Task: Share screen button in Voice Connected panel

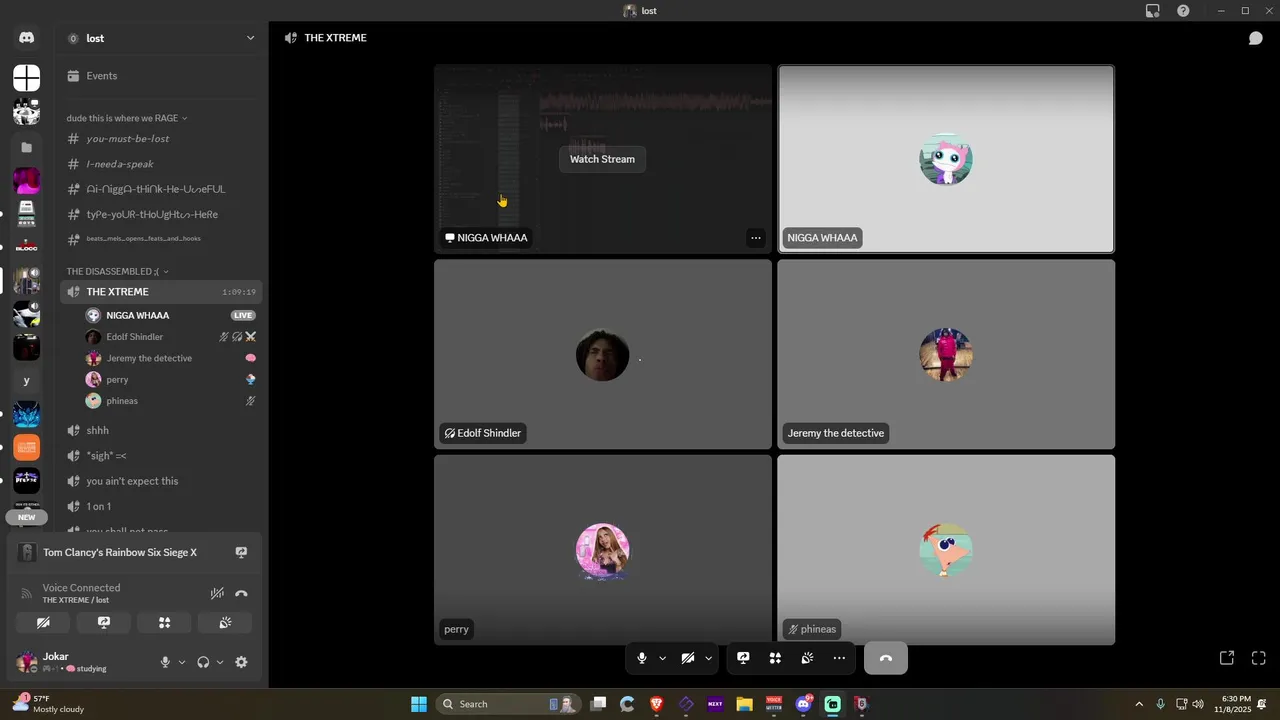Action: tap(104, 622)
